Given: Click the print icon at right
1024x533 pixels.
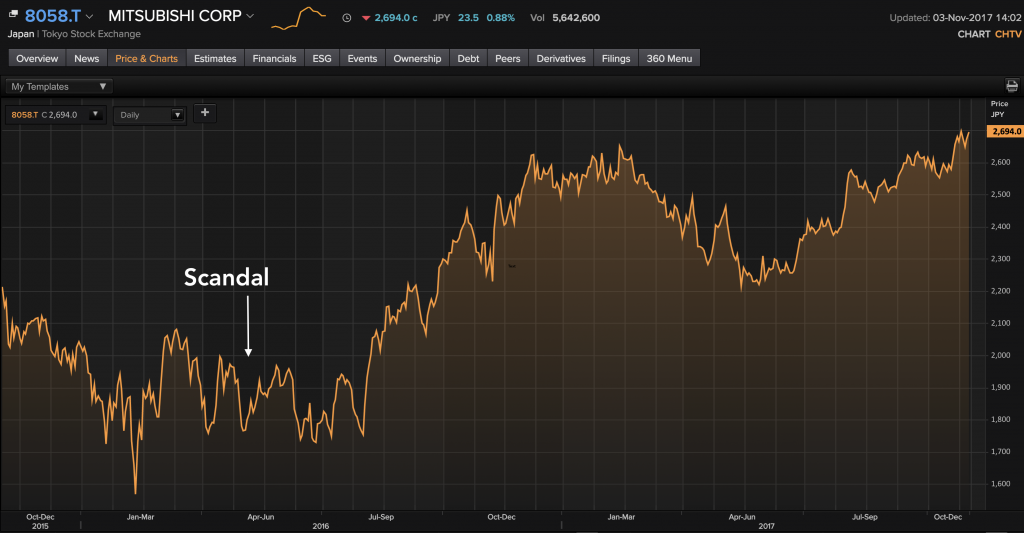Looking at the screenshot, I should pos(1012,86).
